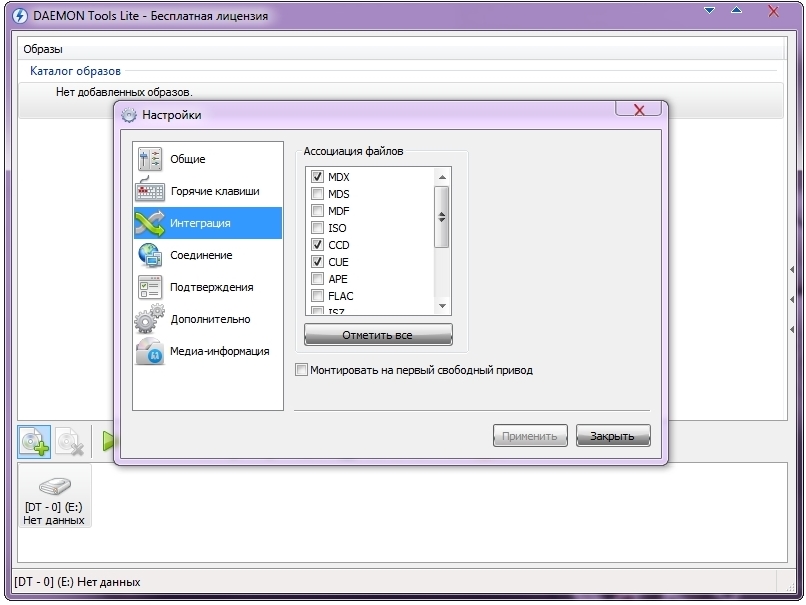Select the [DT - 0] (E:) virtual drive
Image resolution: width=806 pixels, height=605 pixels.
(x=54, y=496)
